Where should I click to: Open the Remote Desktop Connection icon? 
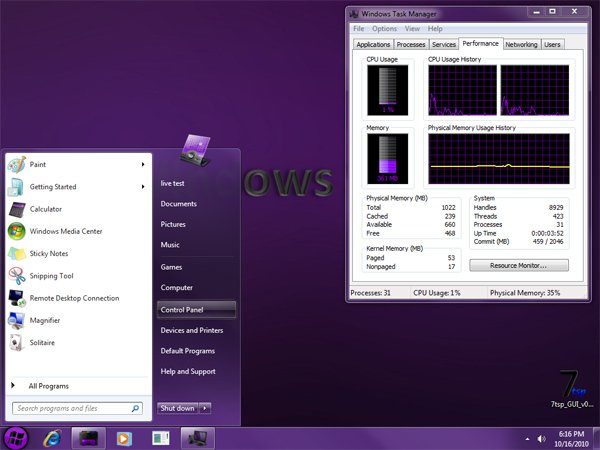click(16, 298)
